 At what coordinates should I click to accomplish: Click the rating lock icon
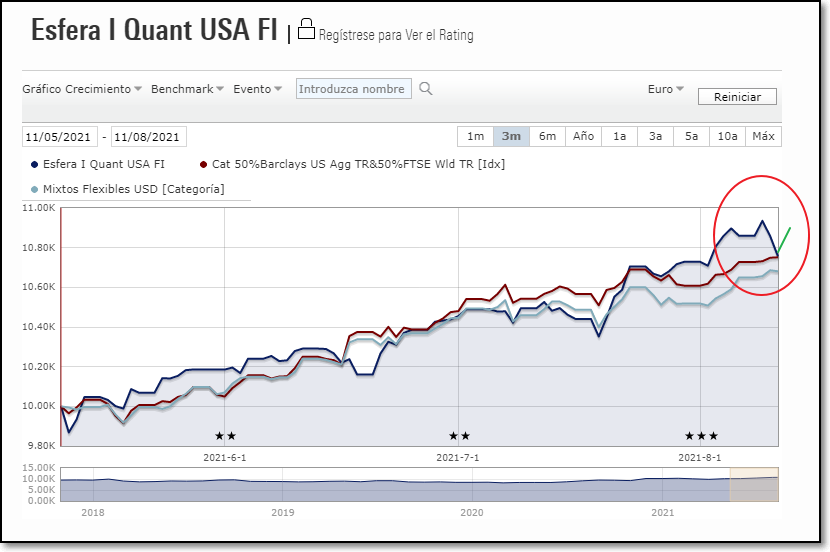pyautogui.click(x=306, y=29)
